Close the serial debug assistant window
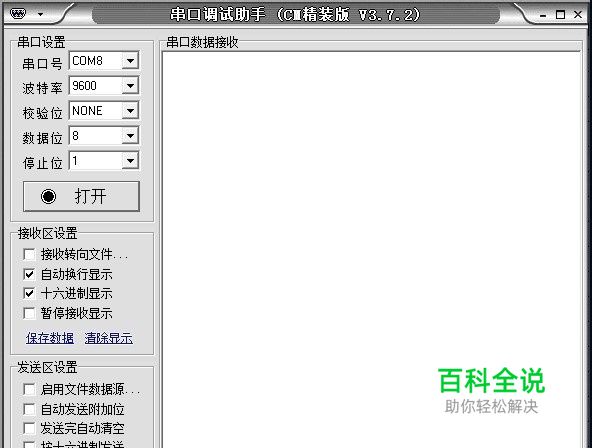 [578, 14]
